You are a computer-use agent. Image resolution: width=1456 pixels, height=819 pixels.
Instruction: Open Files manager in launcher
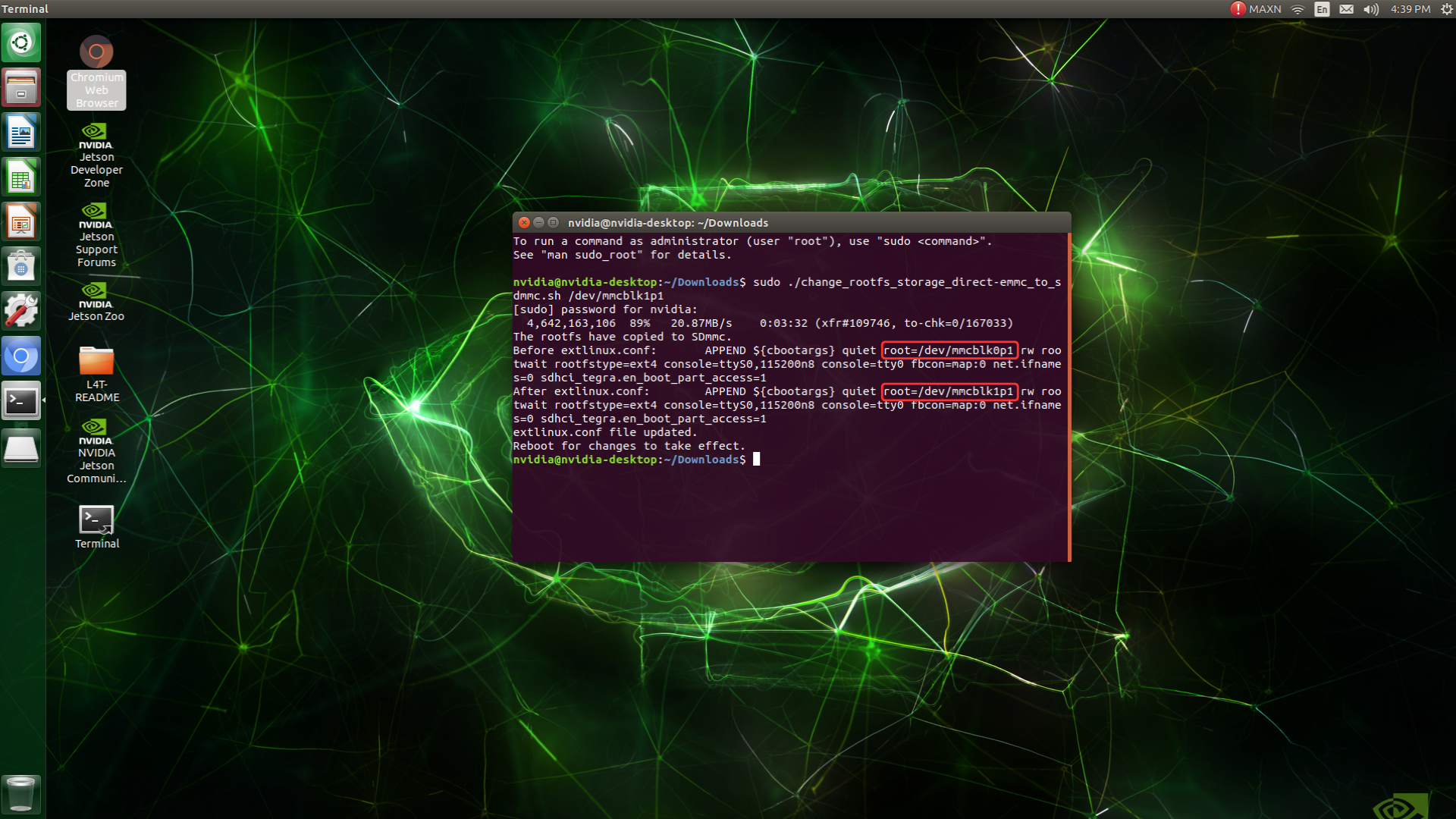[x=21, y=87]
